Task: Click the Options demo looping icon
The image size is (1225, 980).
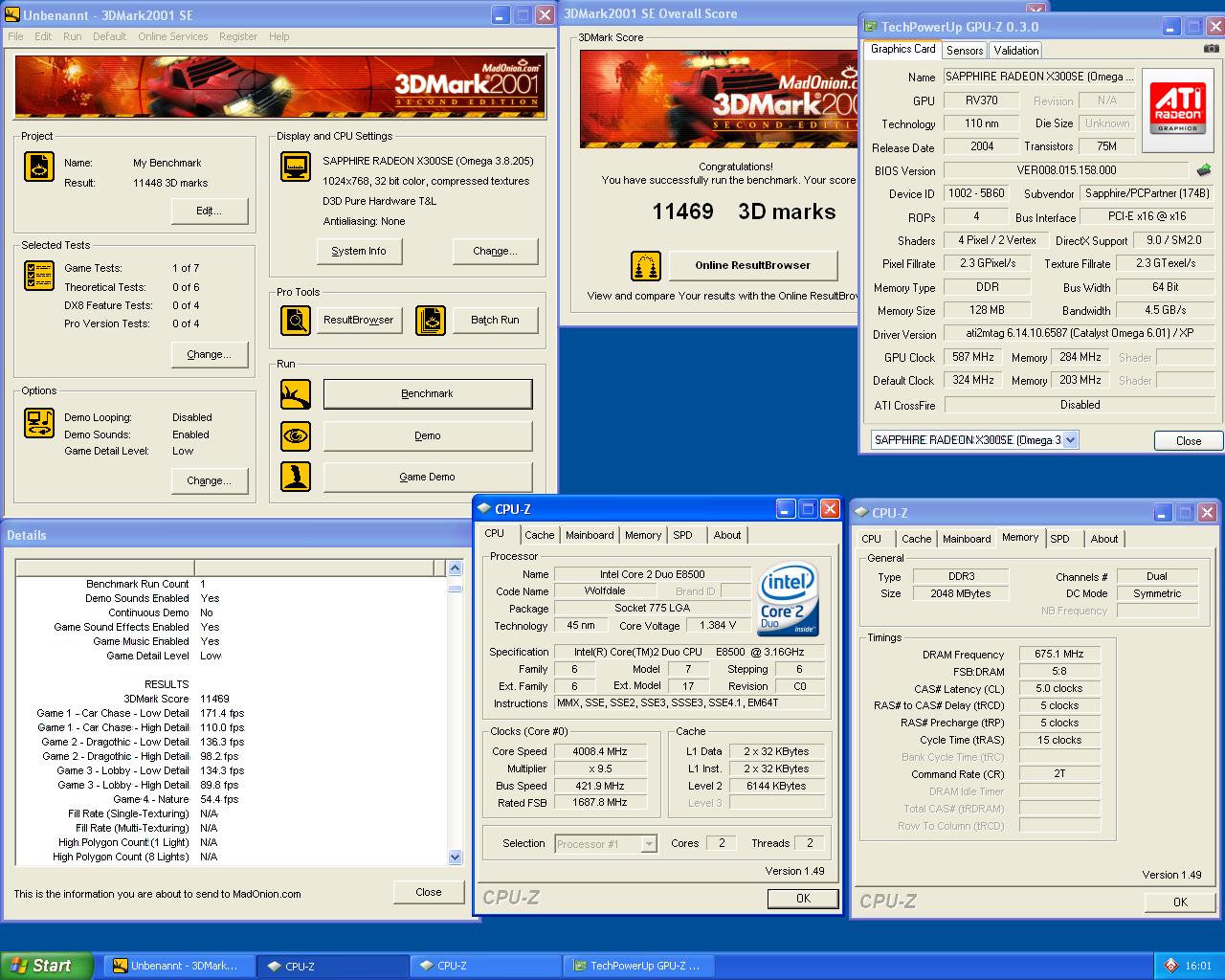Action: (38, 422)
